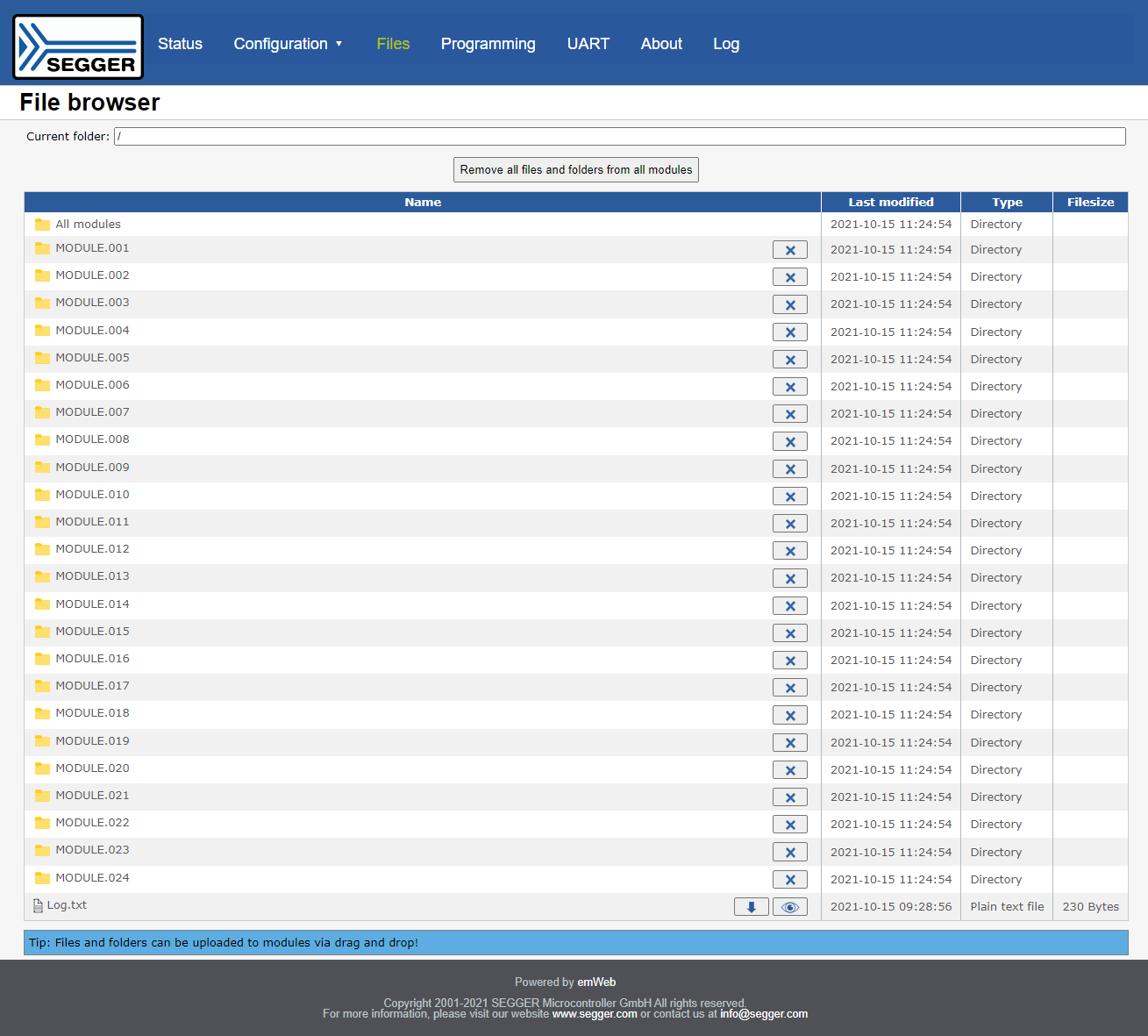
Task: Expand the Configuration dropdown menu
Action: tap(288, 44)
